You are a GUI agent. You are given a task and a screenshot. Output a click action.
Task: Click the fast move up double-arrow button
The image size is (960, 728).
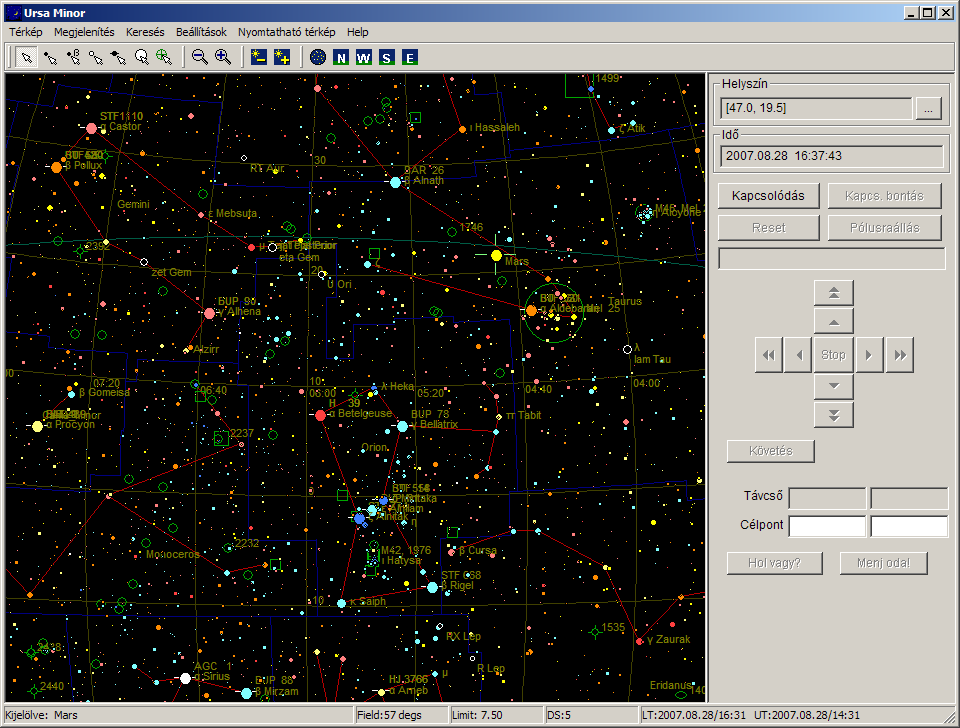tap(833, 293)
